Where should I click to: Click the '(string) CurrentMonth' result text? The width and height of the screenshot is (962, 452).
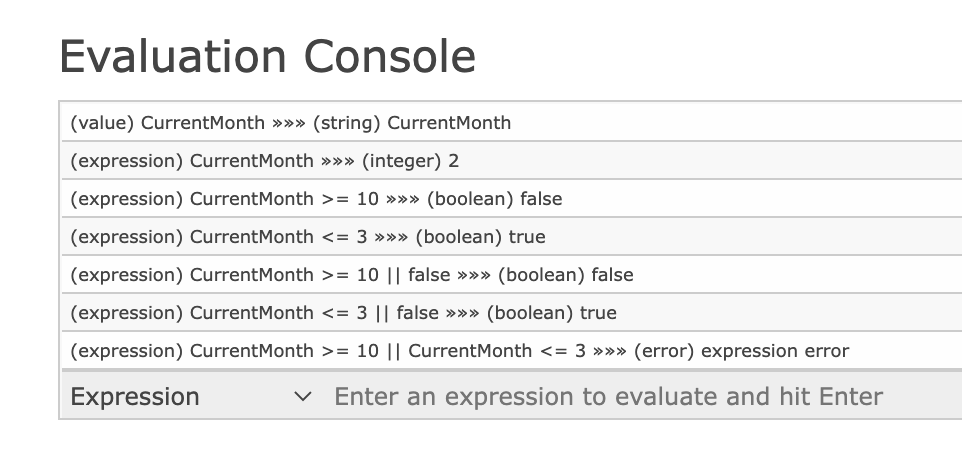point(412,123)
